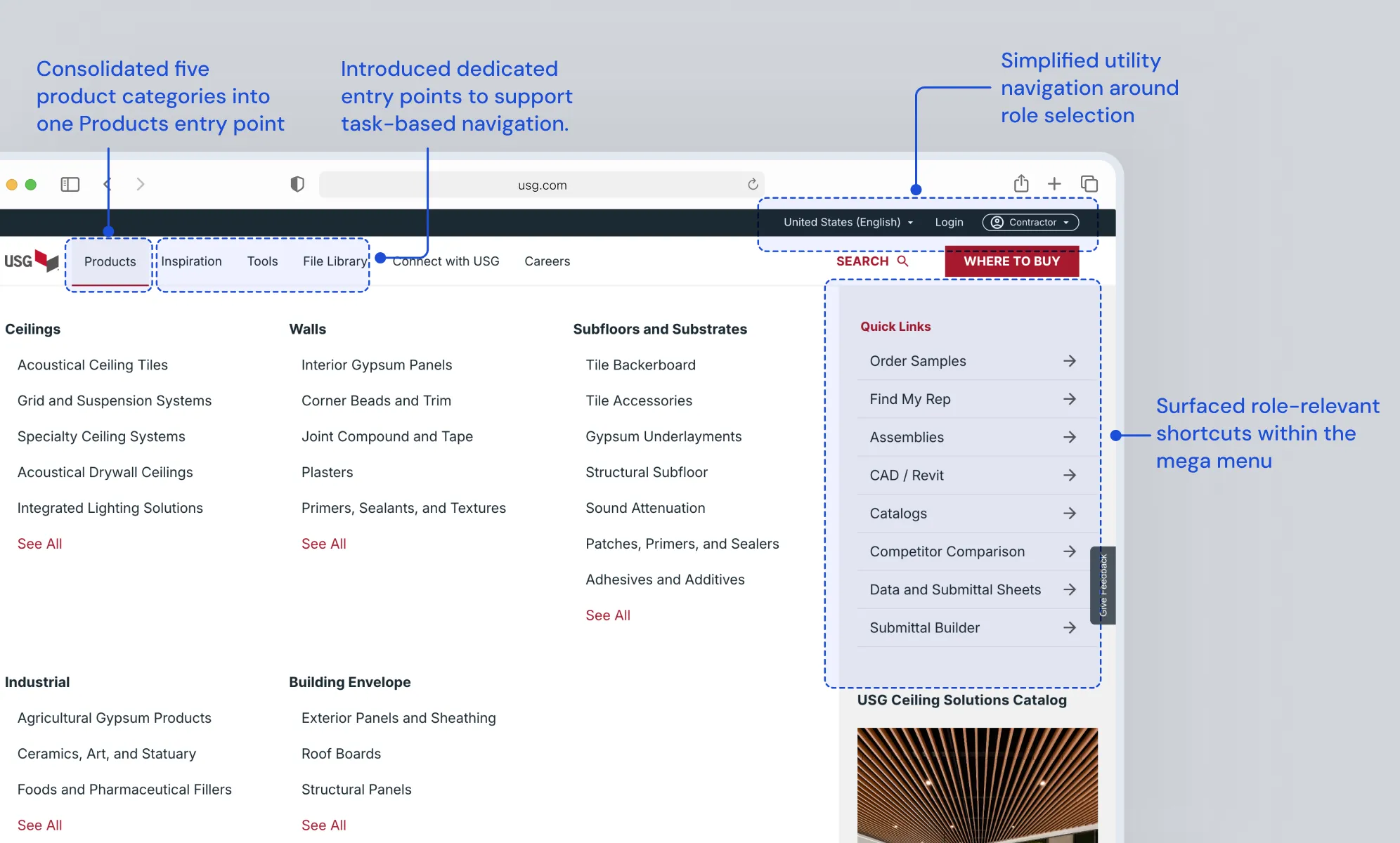Open a new tab with plus icon
1400x843 pixels.
(x=1054, y=184)
